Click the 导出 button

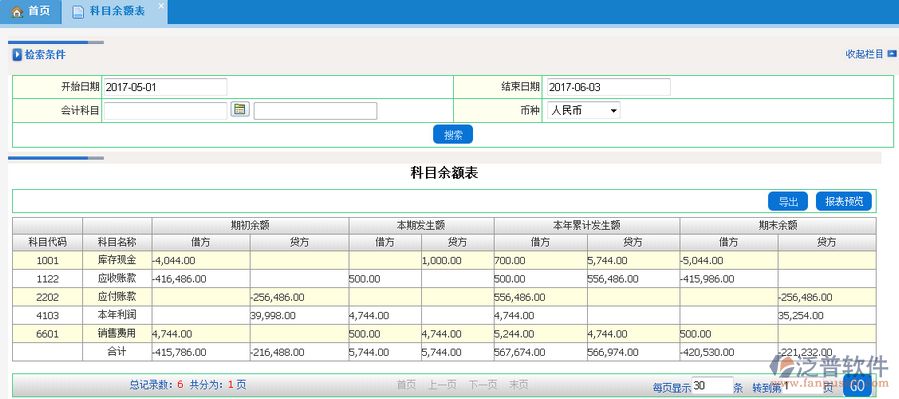coord(788,201)
